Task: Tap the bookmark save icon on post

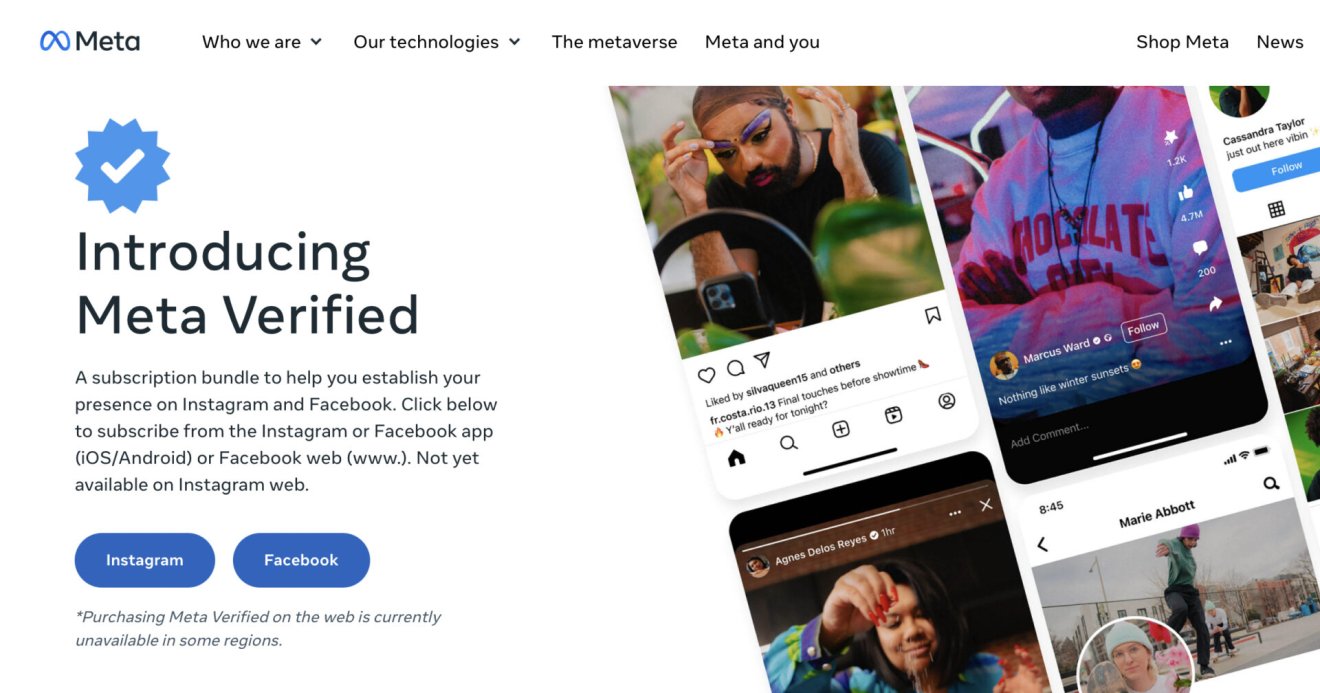Action: tap(933, 315)
